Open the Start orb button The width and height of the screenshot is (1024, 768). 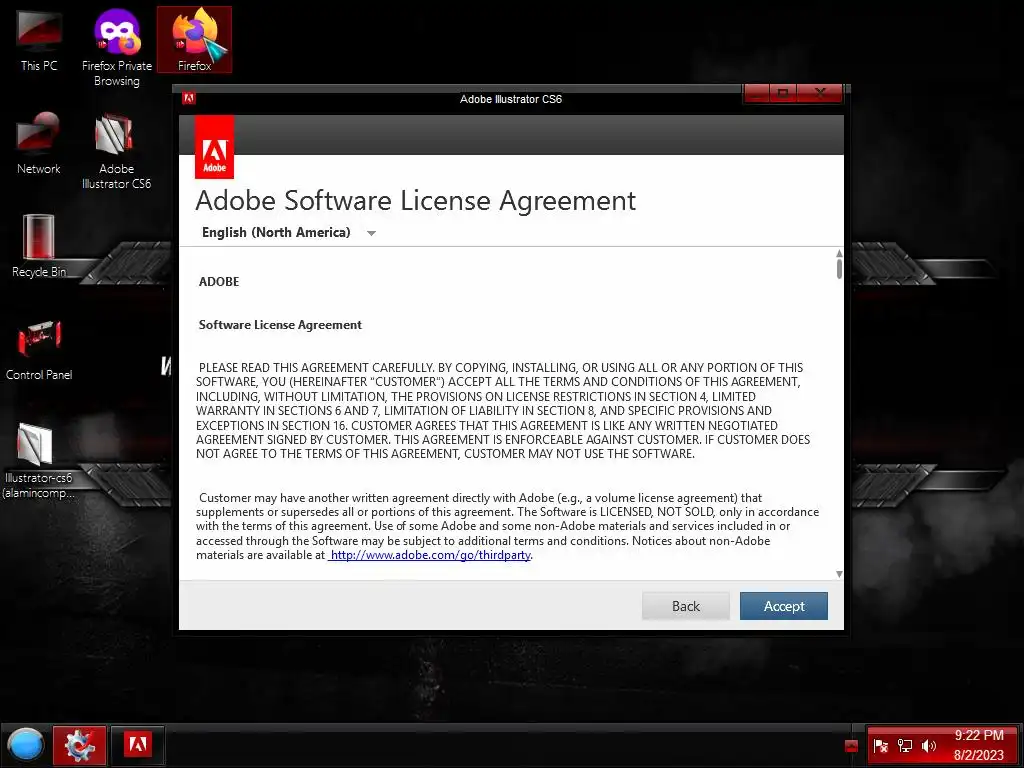coord(25,745)
